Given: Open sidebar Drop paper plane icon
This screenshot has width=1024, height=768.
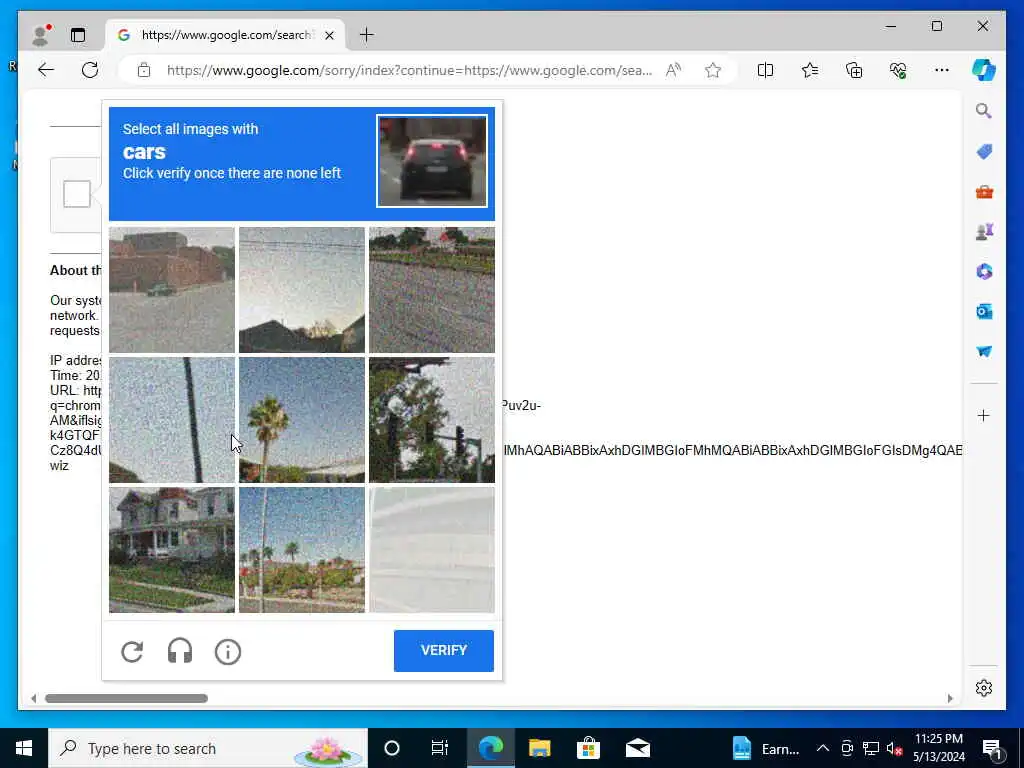Looking at the screenshot, I should (x=984, y=351).
